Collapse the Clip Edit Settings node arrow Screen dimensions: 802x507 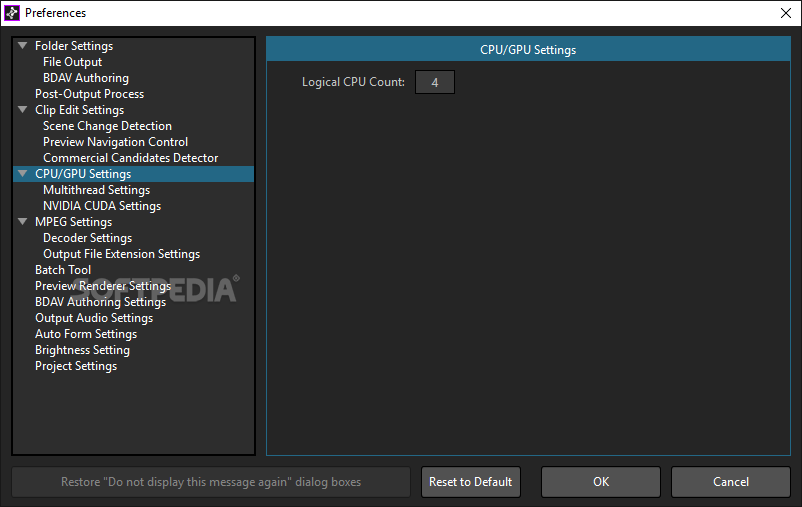click(x=23, y=109)
